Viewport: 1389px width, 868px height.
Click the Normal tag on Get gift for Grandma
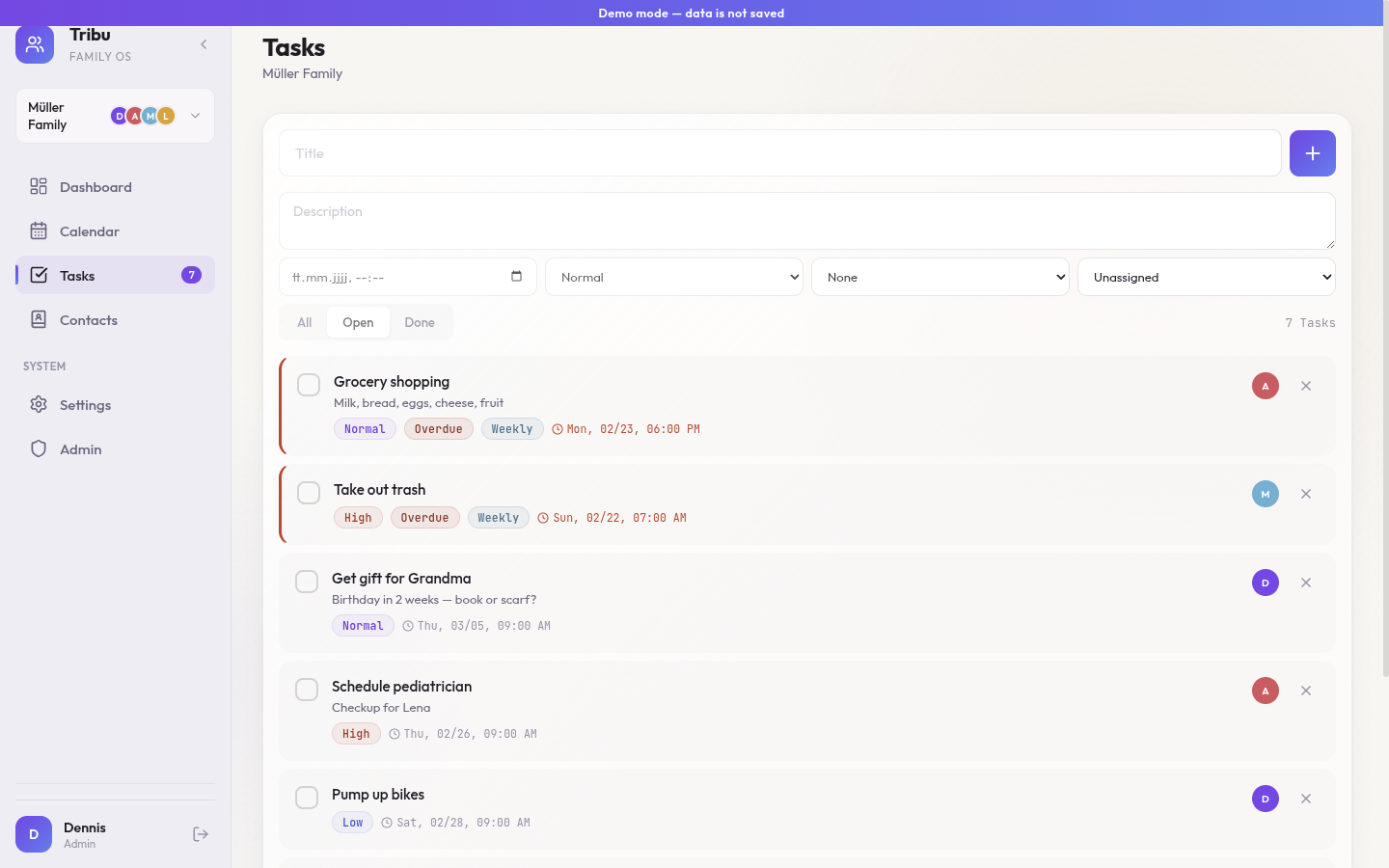click(x=363, y=626)
